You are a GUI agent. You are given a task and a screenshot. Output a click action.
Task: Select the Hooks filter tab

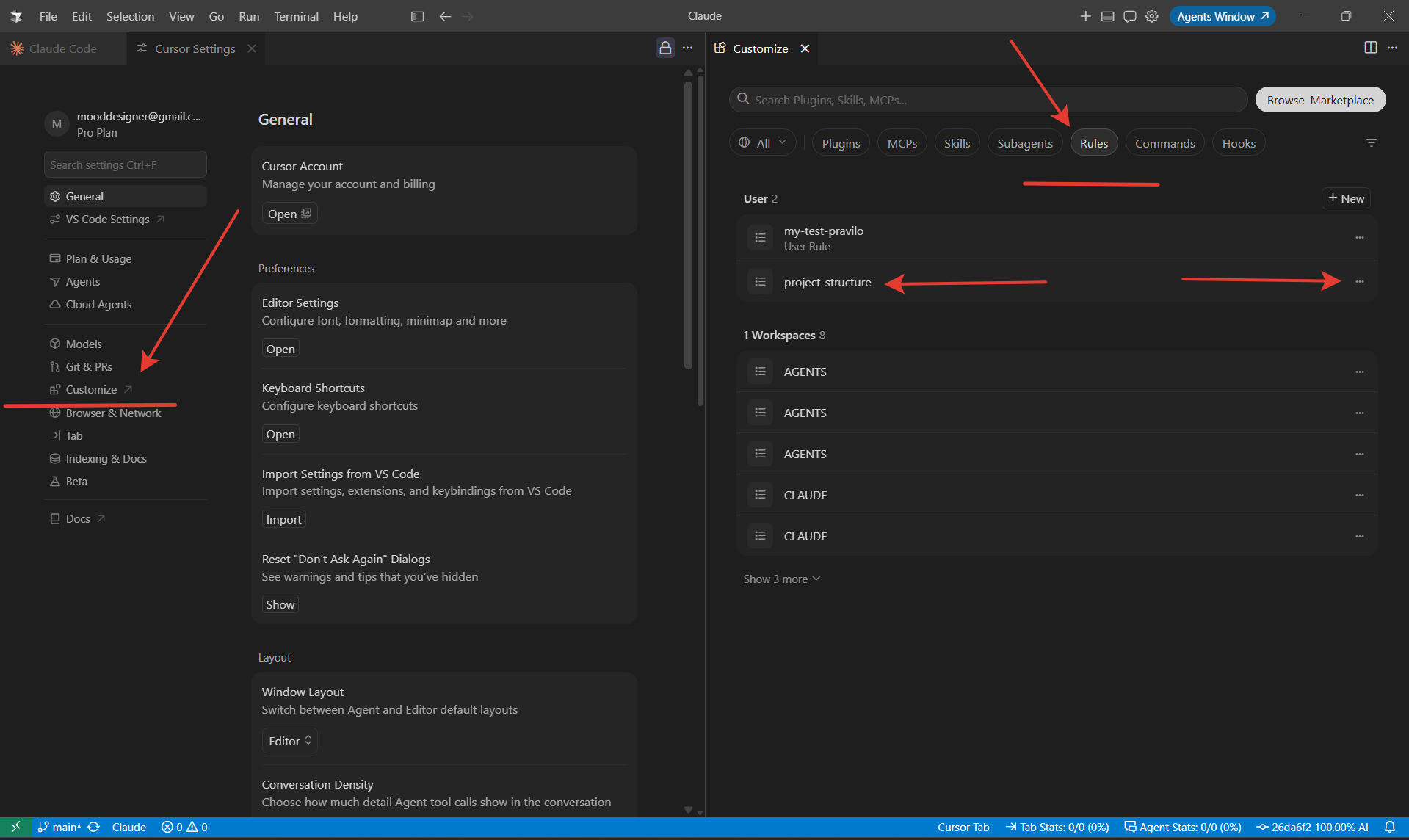coord(1239,142)
